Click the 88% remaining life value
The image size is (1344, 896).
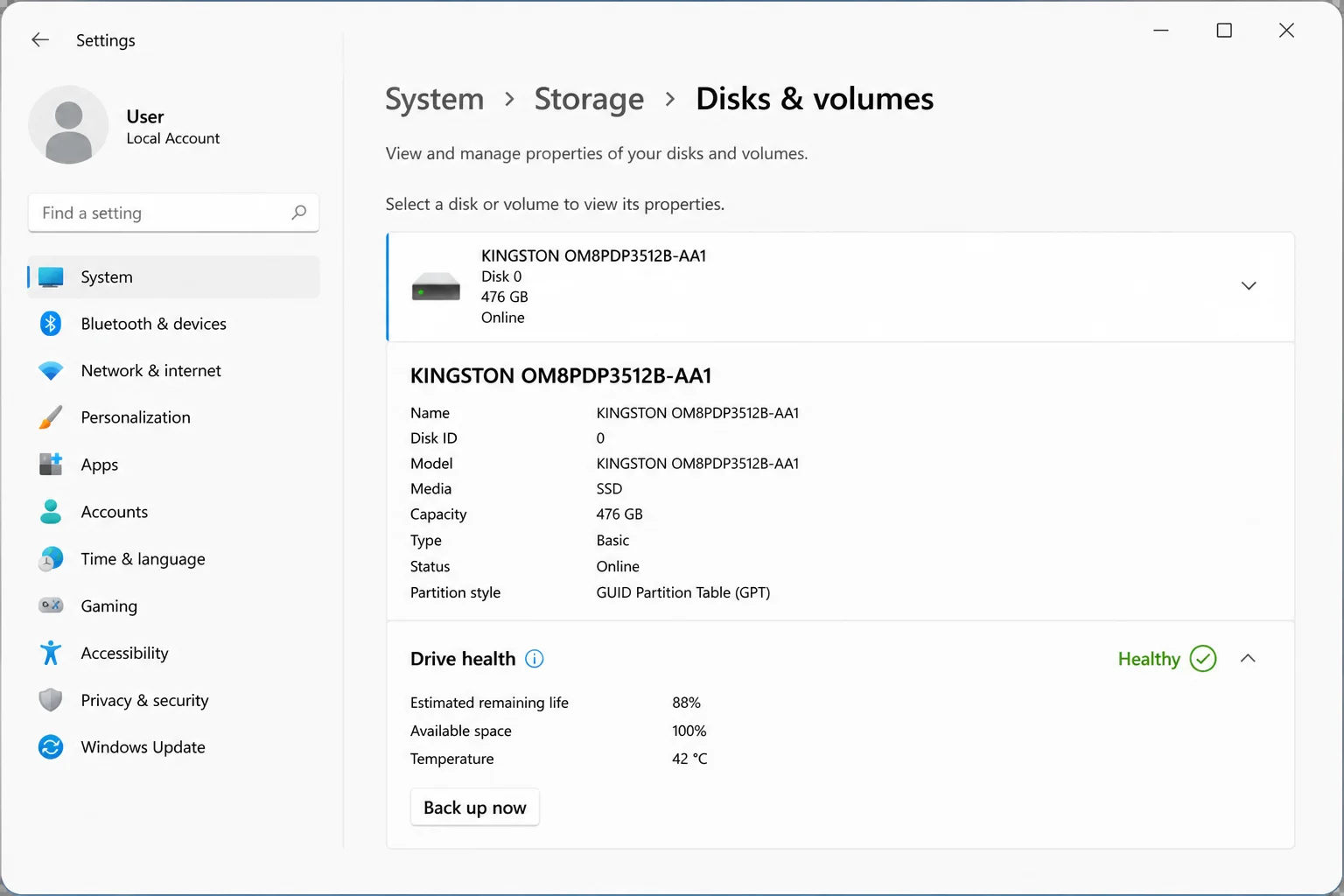coord(686,703)
